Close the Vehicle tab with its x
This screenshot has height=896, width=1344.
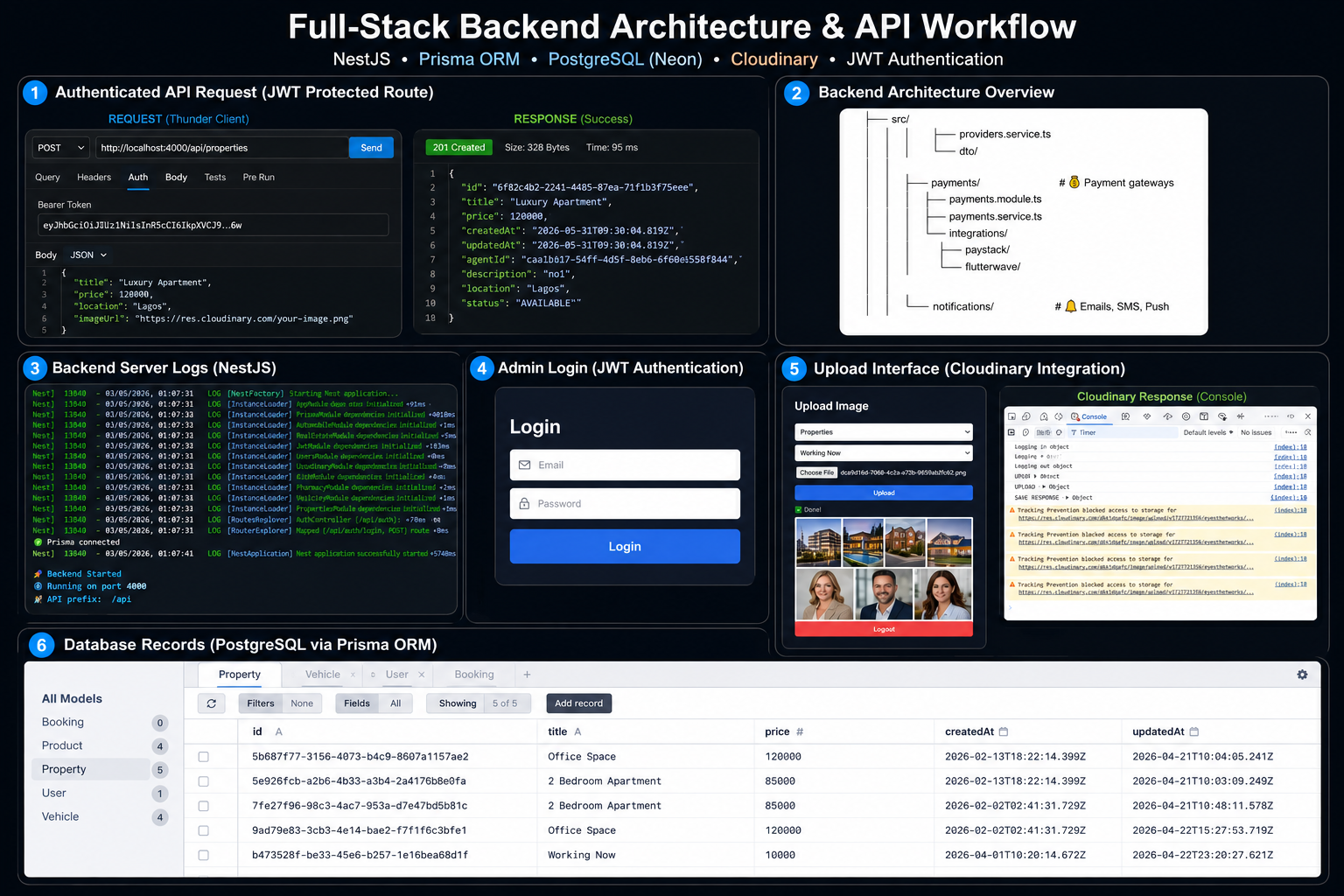pyautogui.click(x=353, y=675)
